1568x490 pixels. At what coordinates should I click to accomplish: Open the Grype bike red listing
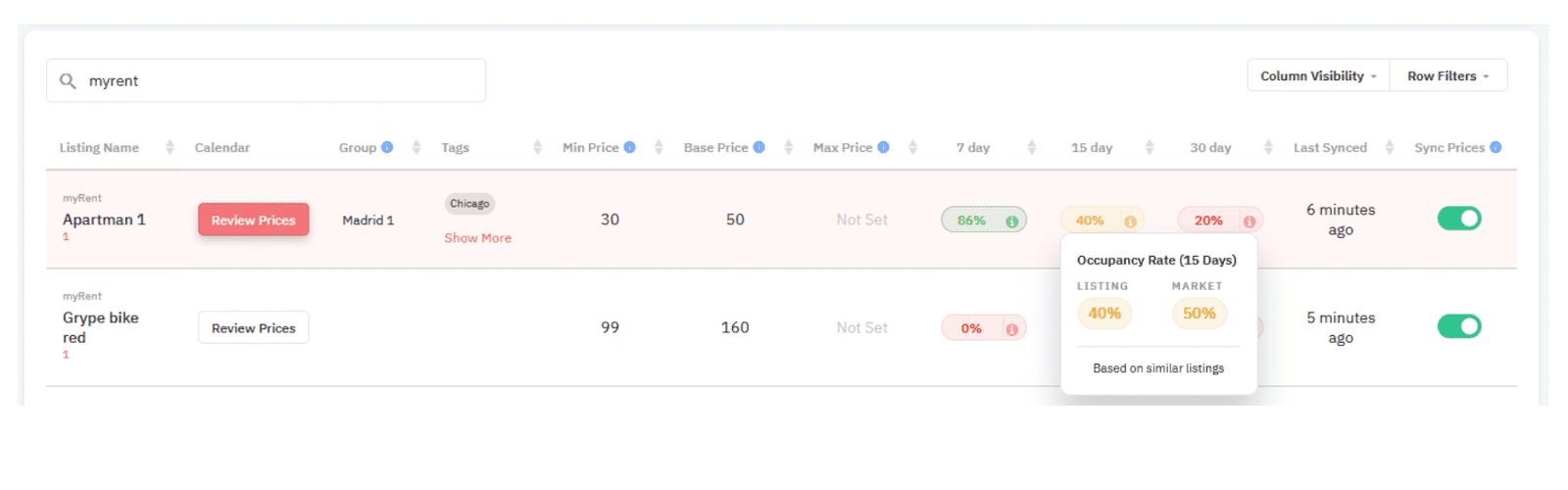pos(101,327)
